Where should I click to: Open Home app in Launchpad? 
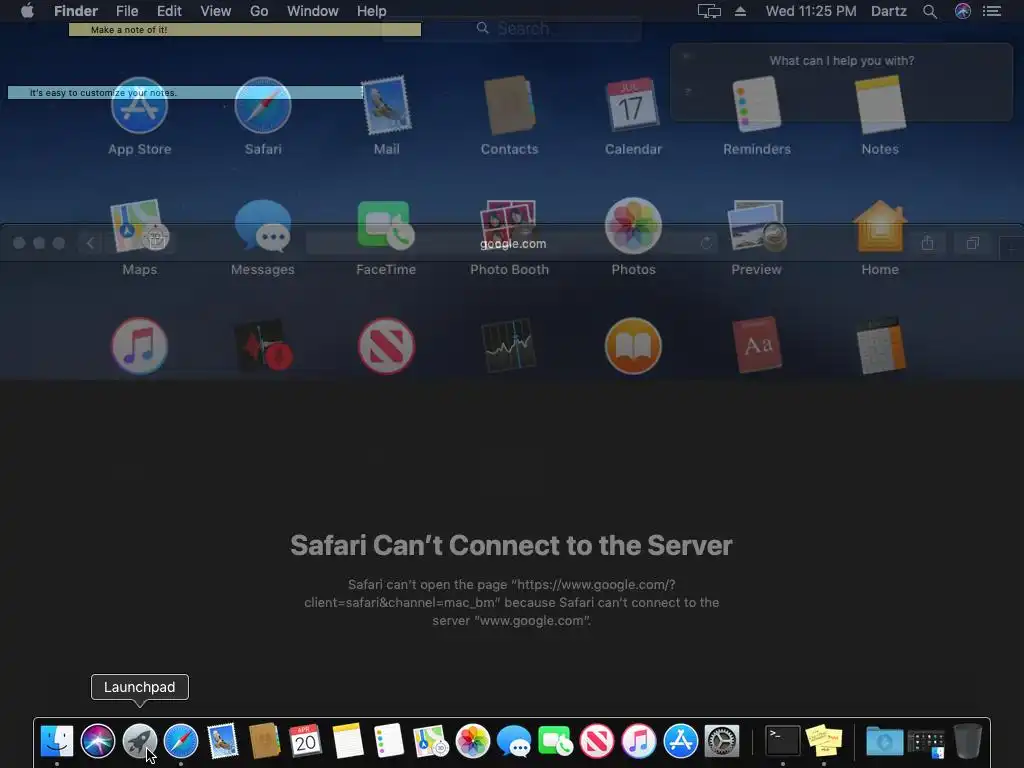pos(880,226)
